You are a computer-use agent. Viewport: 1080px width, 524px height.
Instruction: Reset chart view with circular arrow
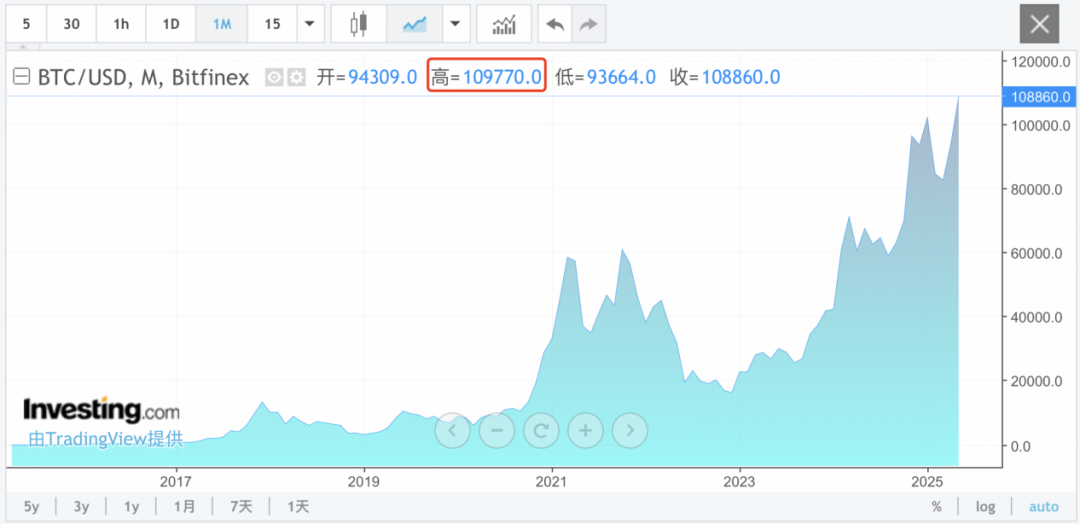541,431
